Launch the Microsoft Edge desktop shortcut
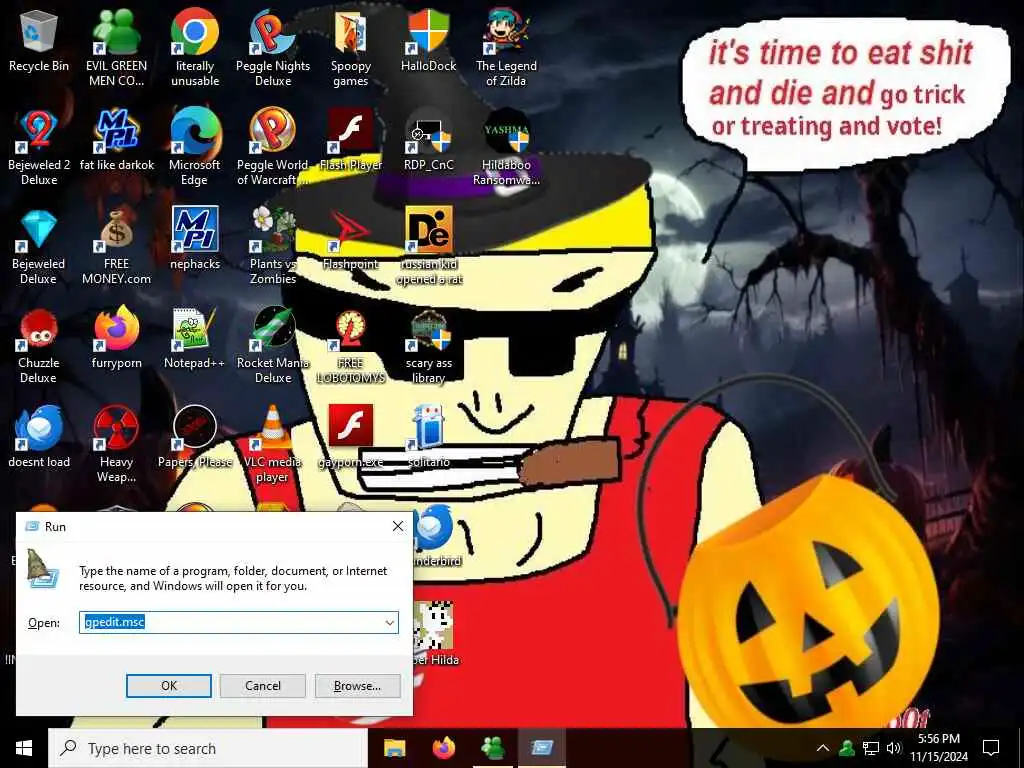 [195, 148]
